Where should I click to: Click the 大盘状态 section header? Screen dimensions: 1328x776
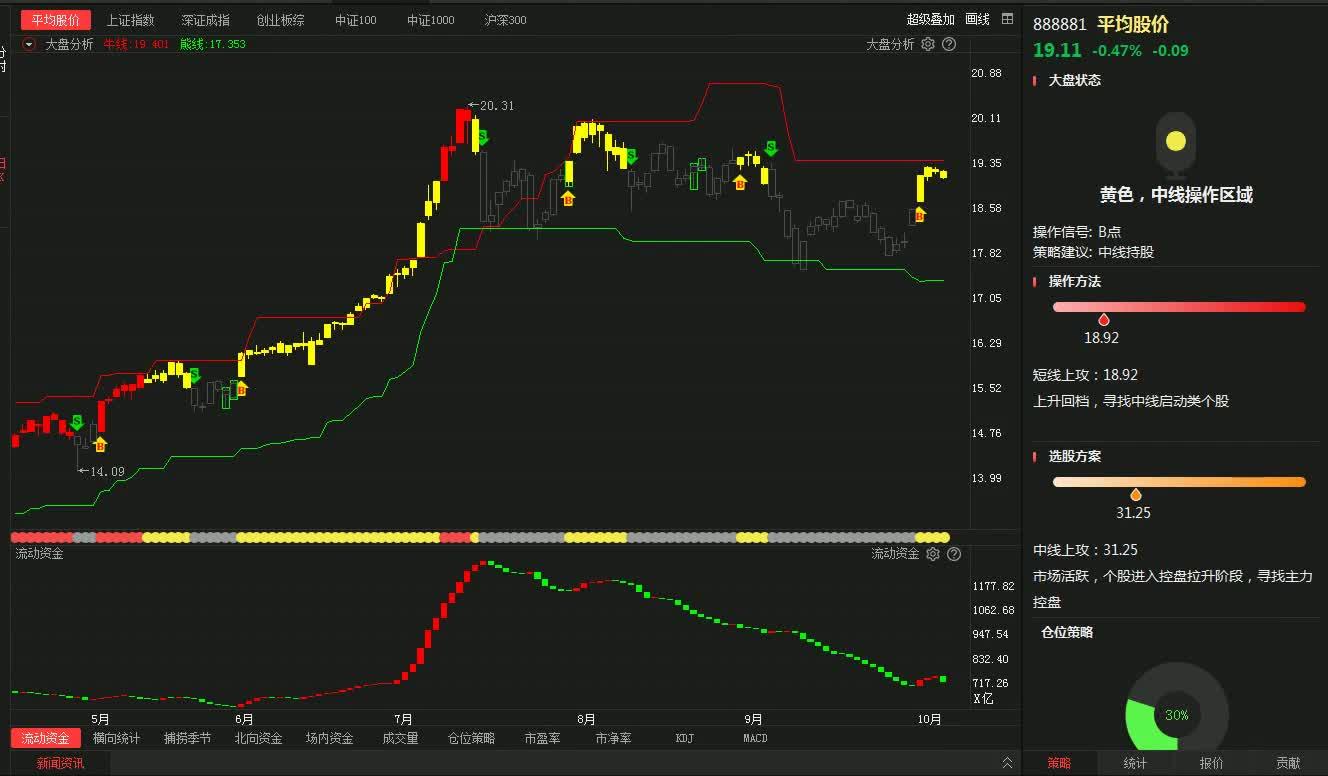coord(1074,80)
